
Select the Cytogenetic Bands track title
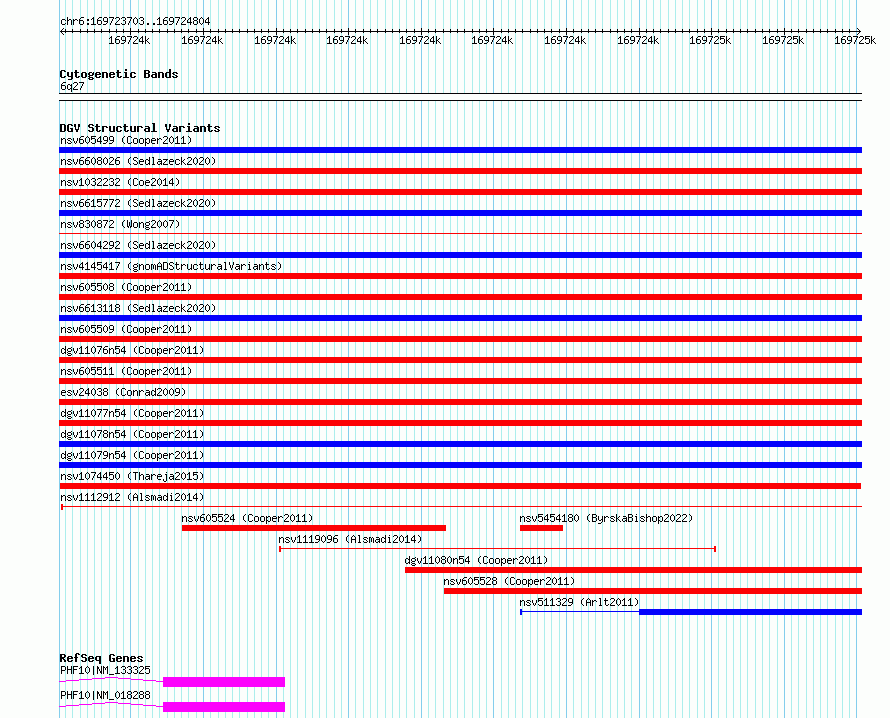coord(119,74)
